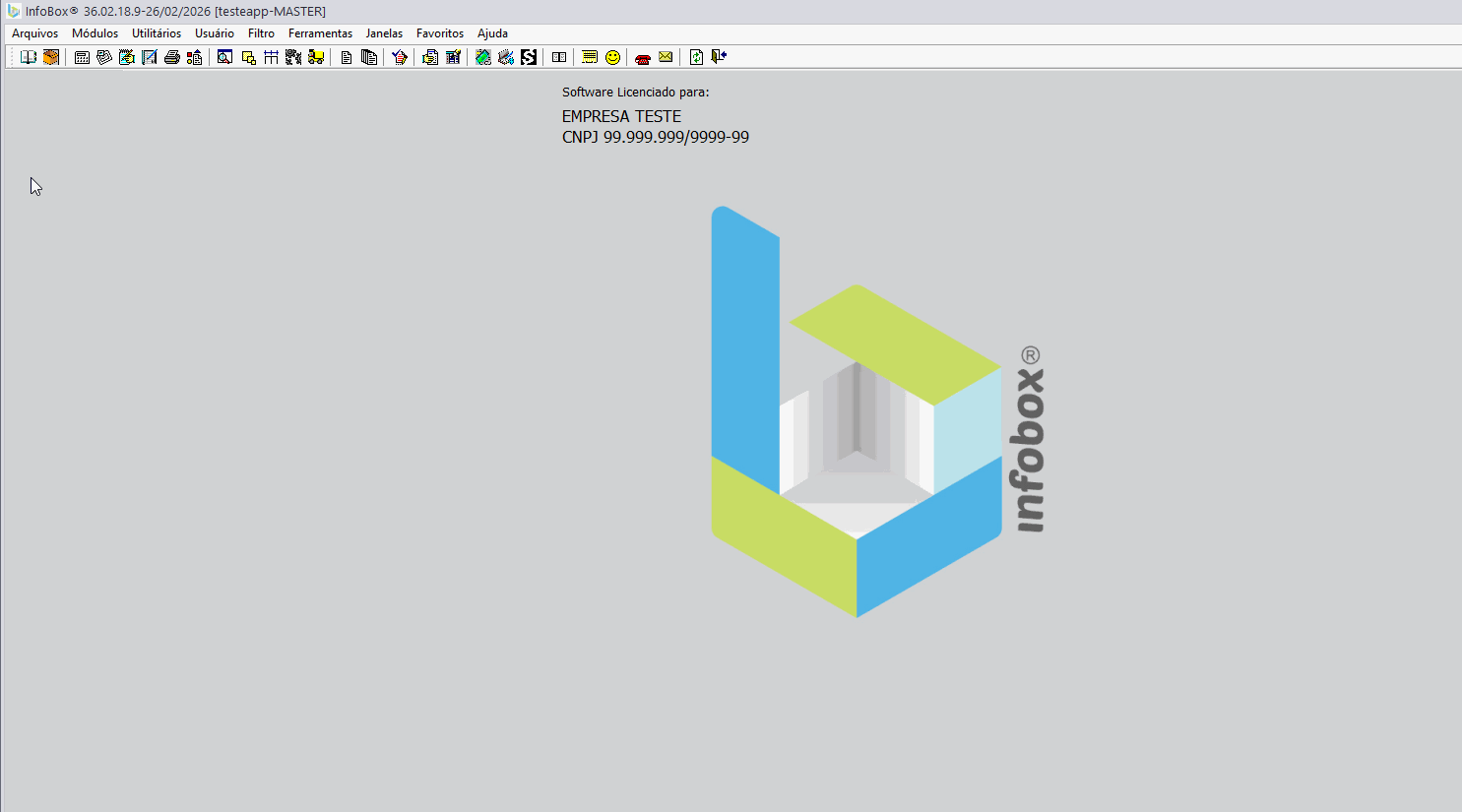Click the yellow forklift truck icon

click(316, 57)
